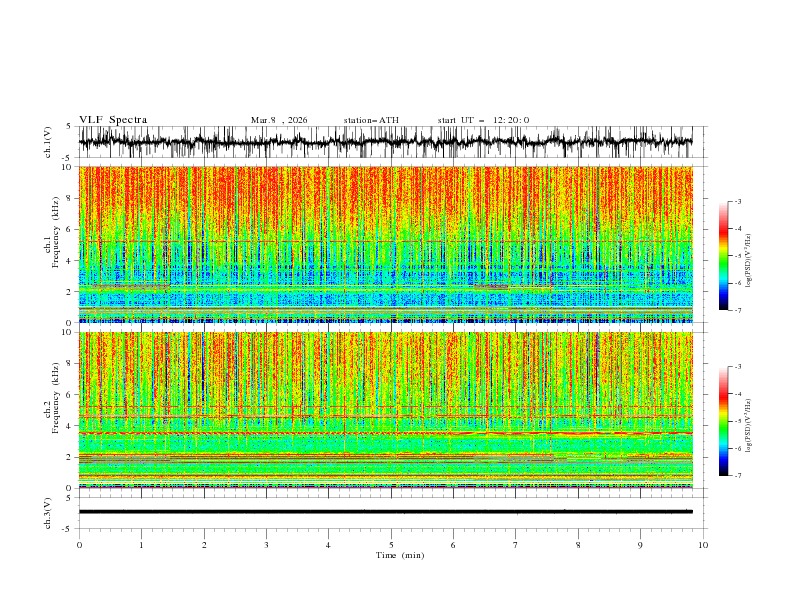Click time axis tick label "3"
This screenshot has height=612, width=792.
click(266, 545)
